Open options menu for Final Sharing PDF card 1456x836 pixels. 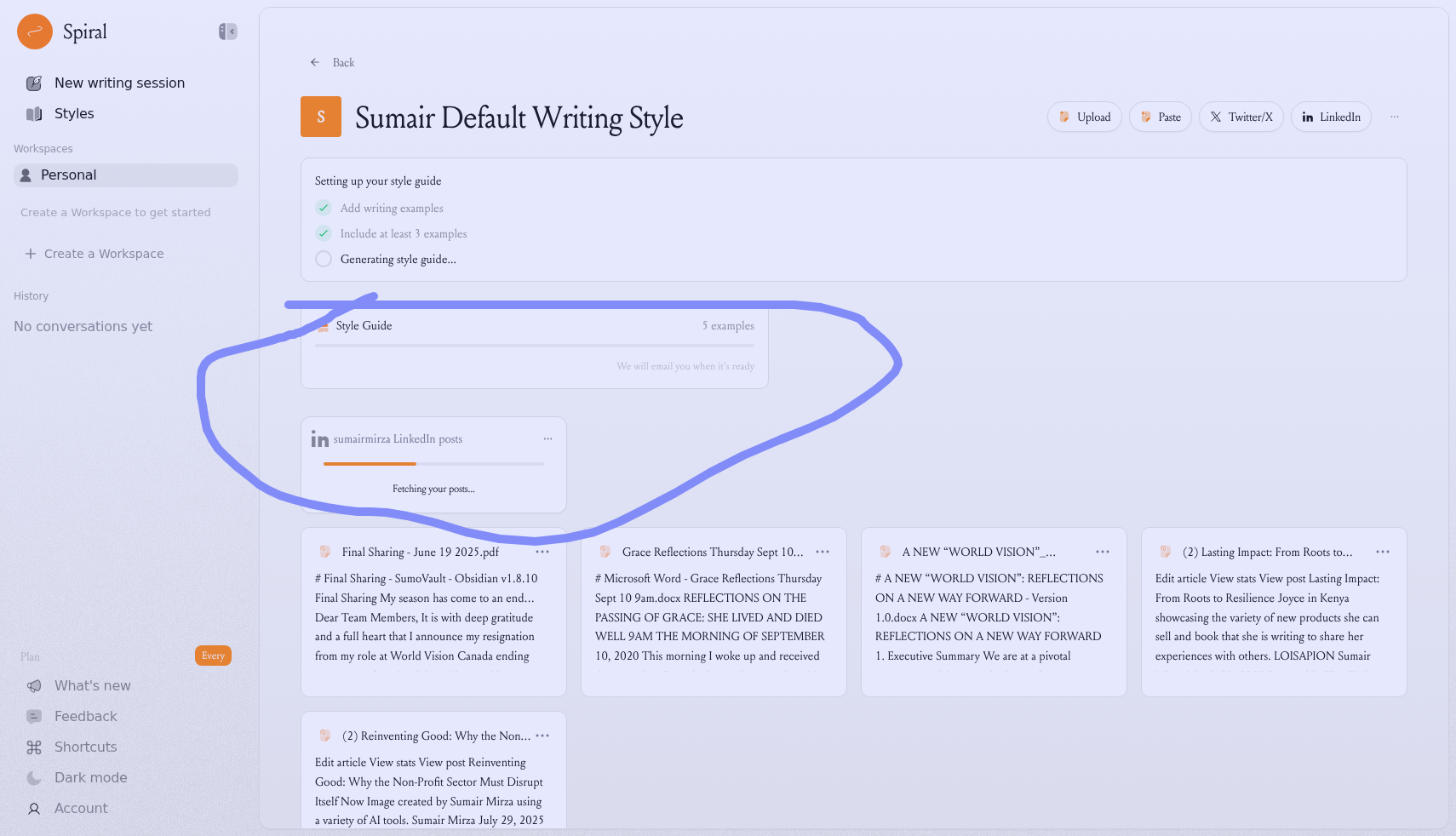coord(542,552)
